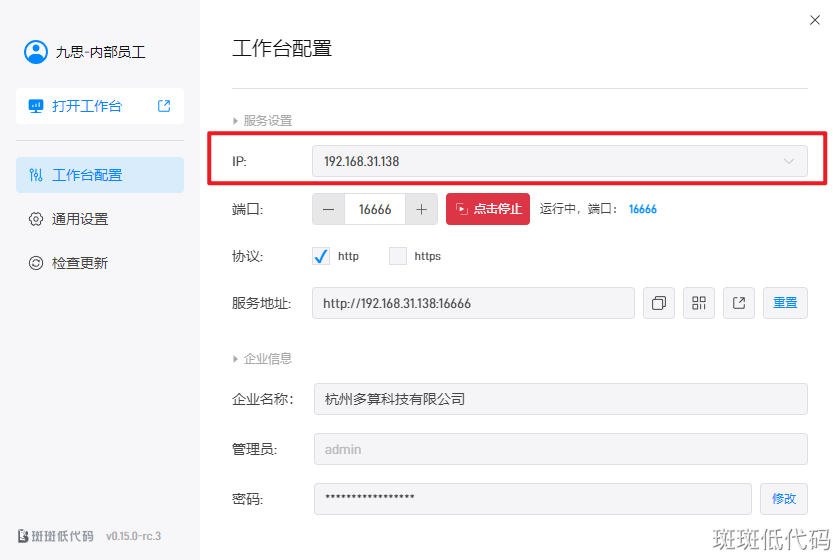The width and height of the screenshot is (840, 560).
Task: Click the external link icon beside 打开工作台
Action: [x=164, y=106]
